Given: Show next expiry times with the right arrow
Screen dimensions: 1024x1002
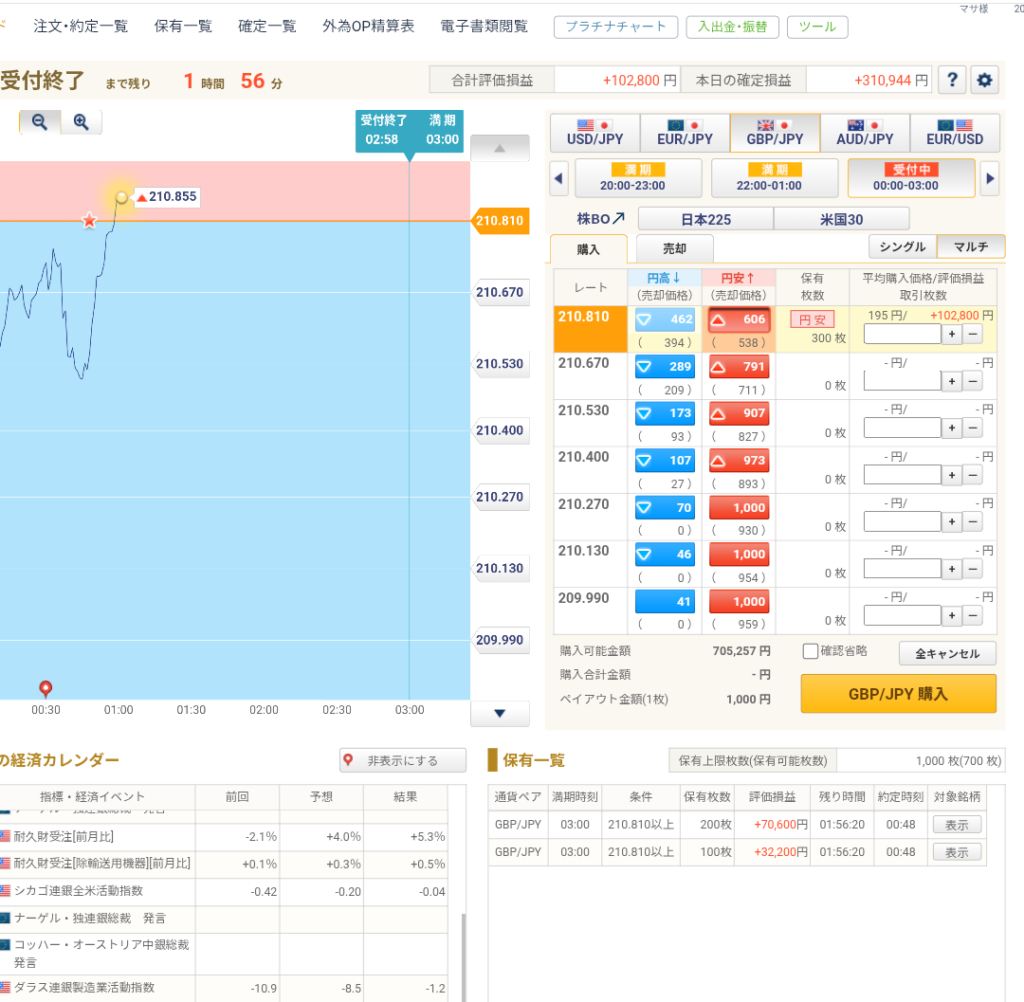Looking at the screenshot, I should pyautogui.click(x=991, y=180).
